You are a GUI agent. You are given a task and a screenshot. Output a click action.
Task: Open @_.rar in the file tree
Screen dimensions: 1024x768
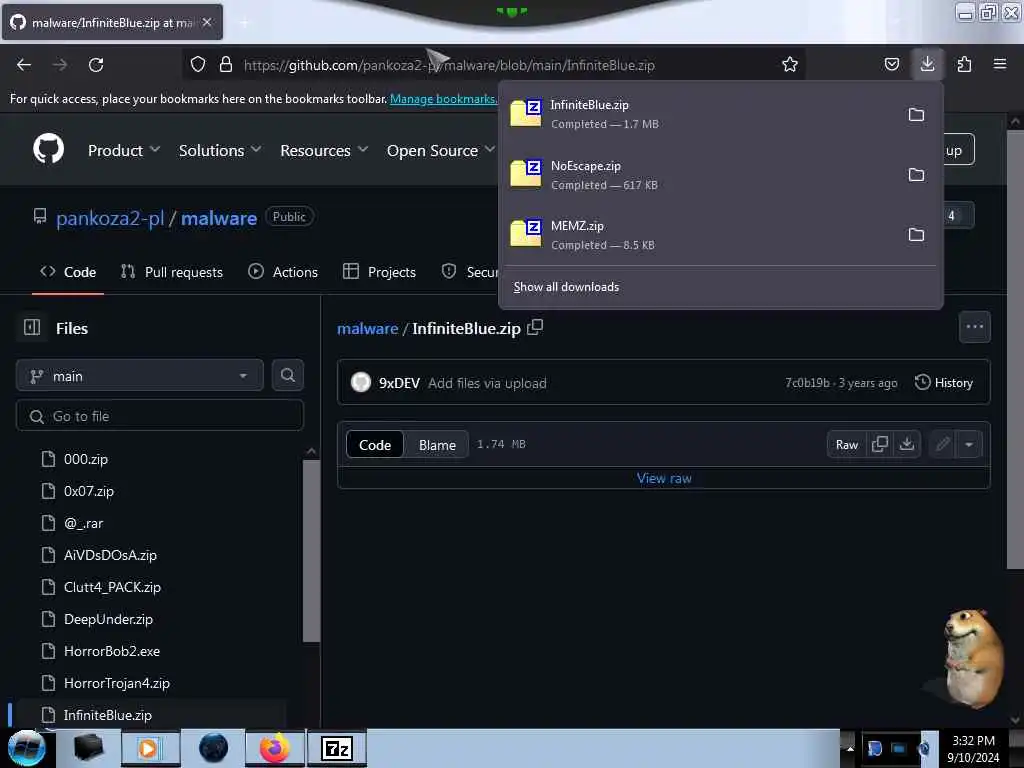coord(83,523)
